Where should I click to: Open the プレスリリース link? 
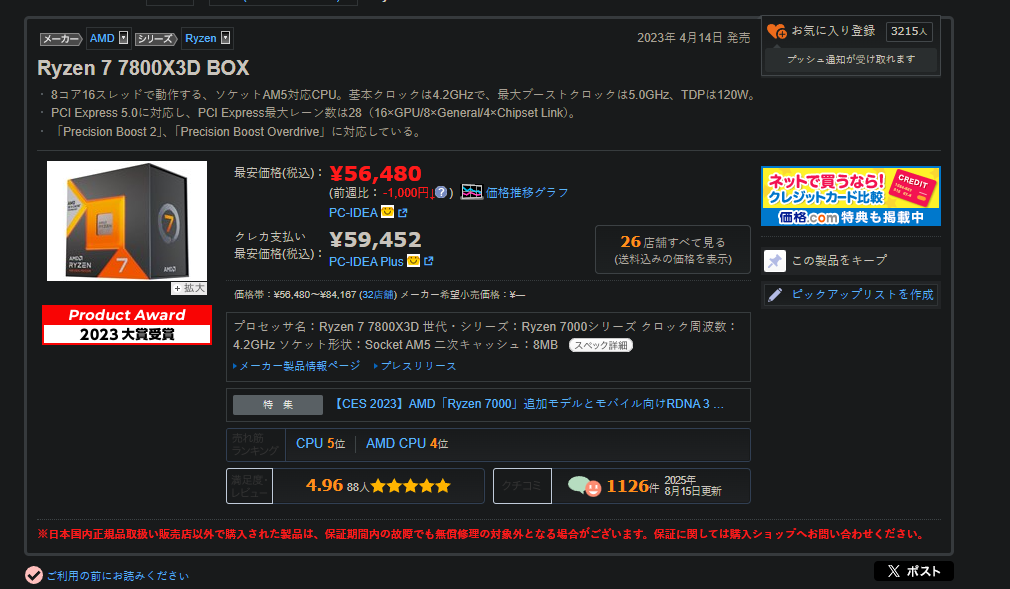(418, 366)
